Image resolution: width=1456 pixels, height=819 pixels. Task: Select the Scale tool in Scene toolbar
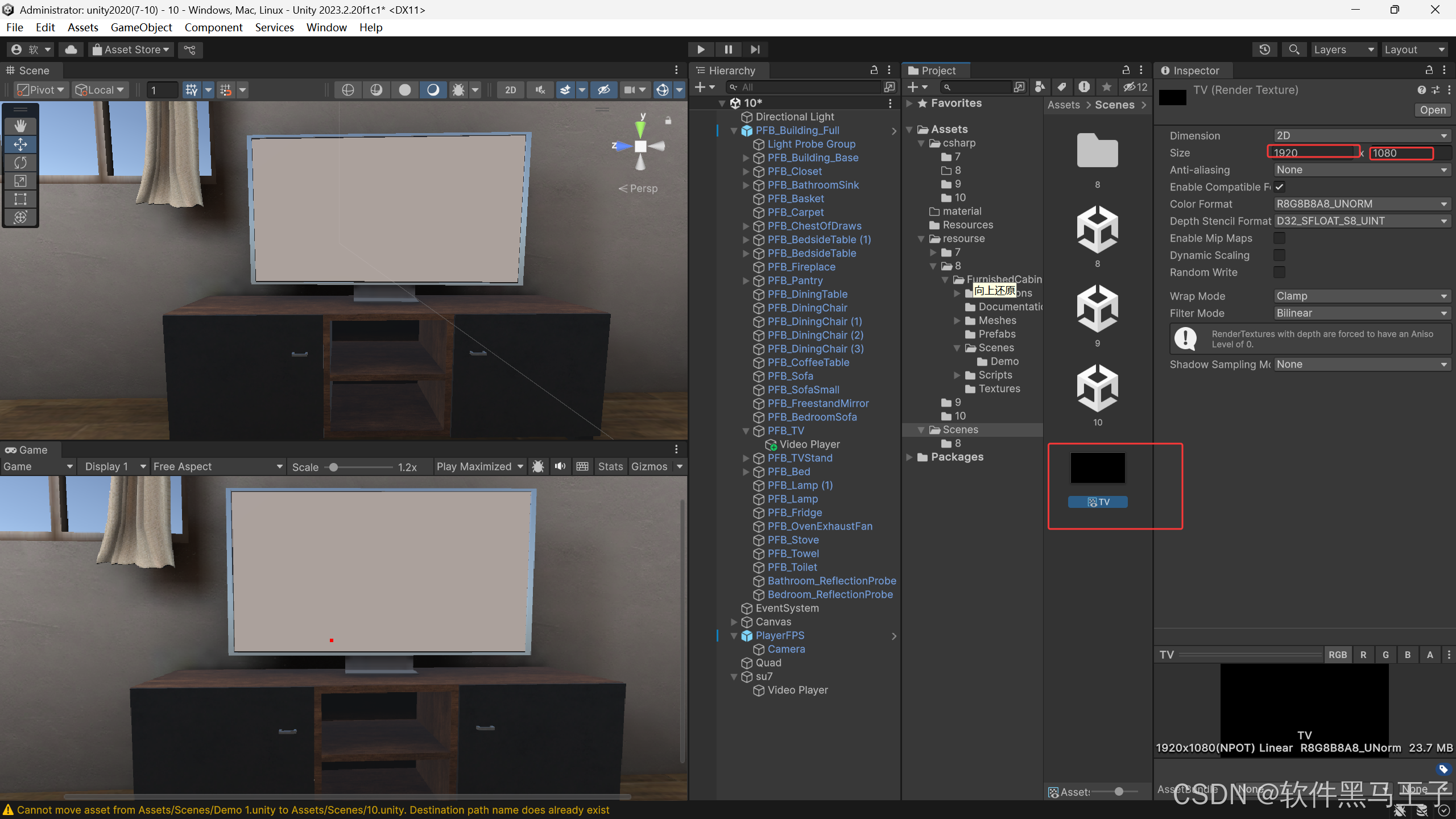coord(20,181)
